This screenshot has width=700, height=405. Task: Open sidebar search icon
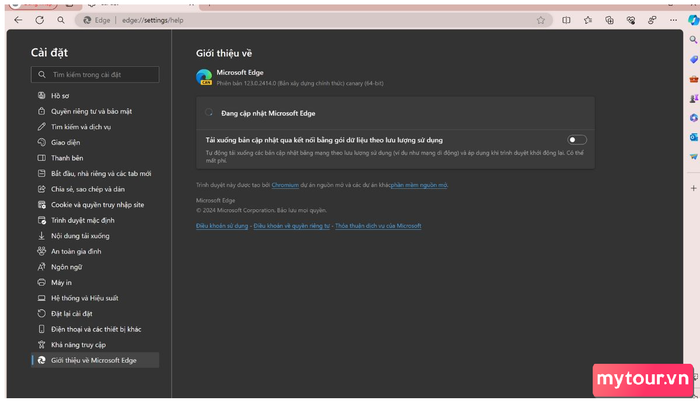tap(693, 40)
